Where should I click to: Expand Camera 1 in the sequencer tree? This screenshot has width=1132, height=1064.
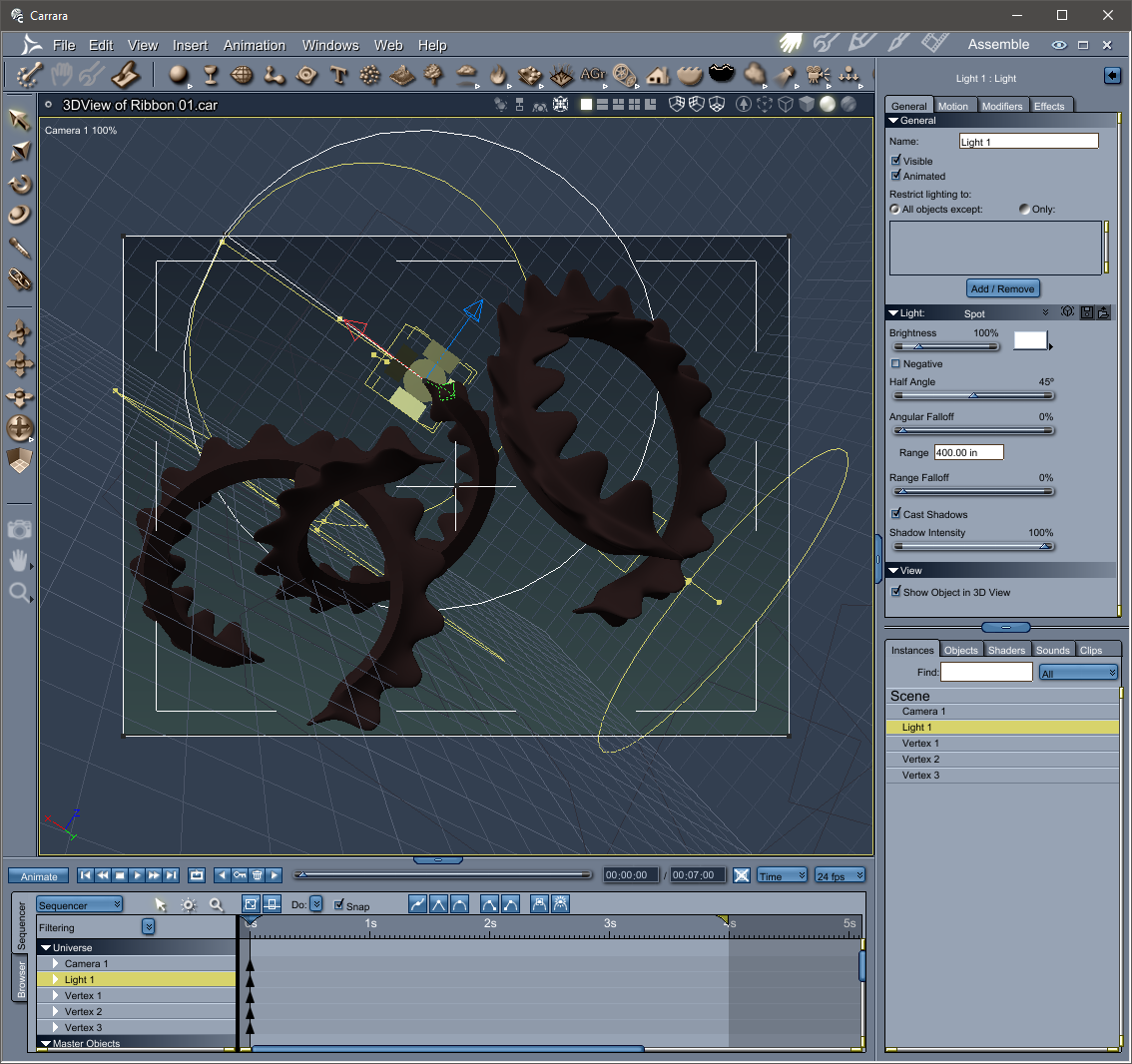[x=55, y=964]
